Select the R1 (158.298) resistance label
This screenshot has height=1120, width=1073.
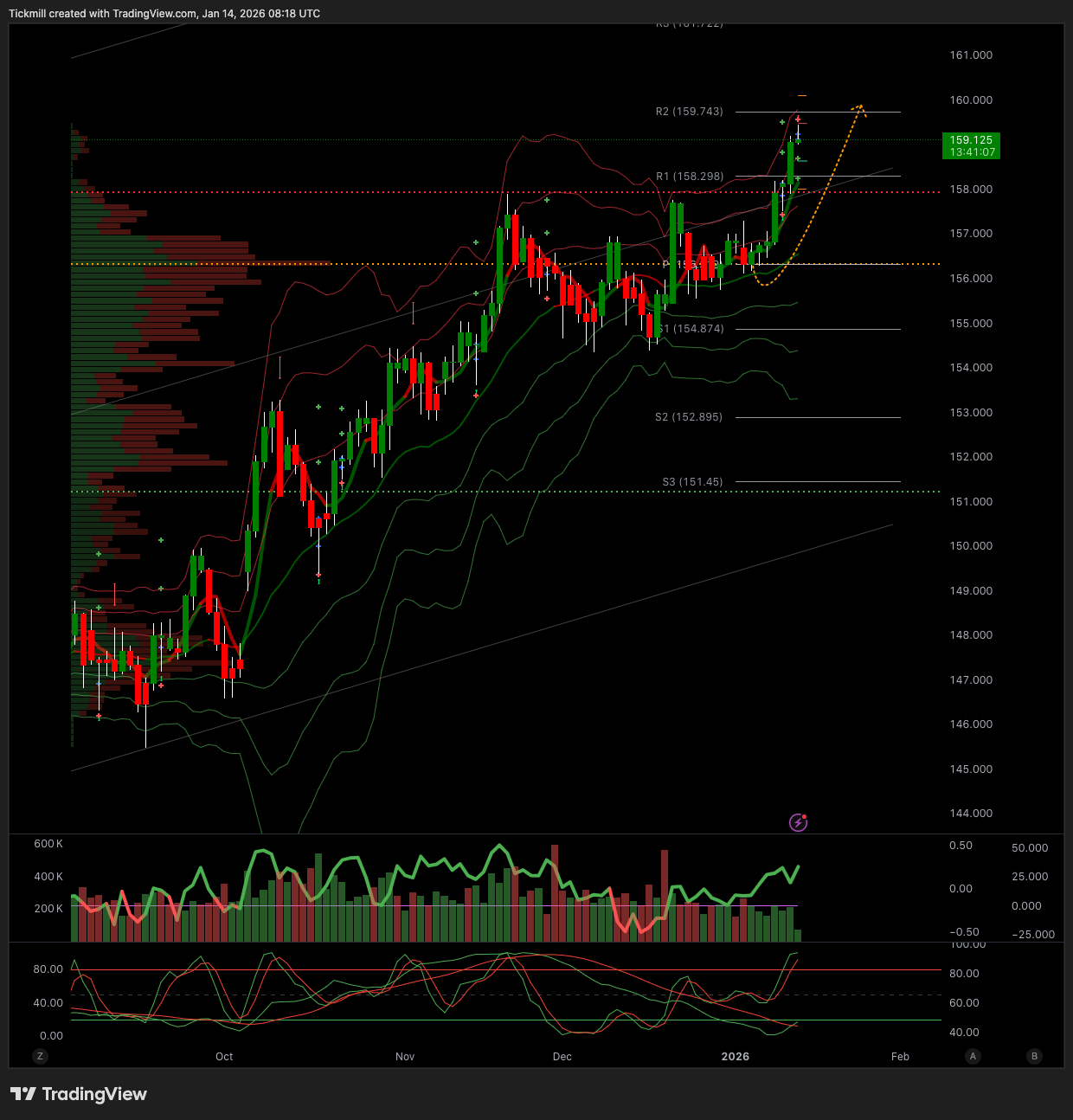click(x=689, y=177)
